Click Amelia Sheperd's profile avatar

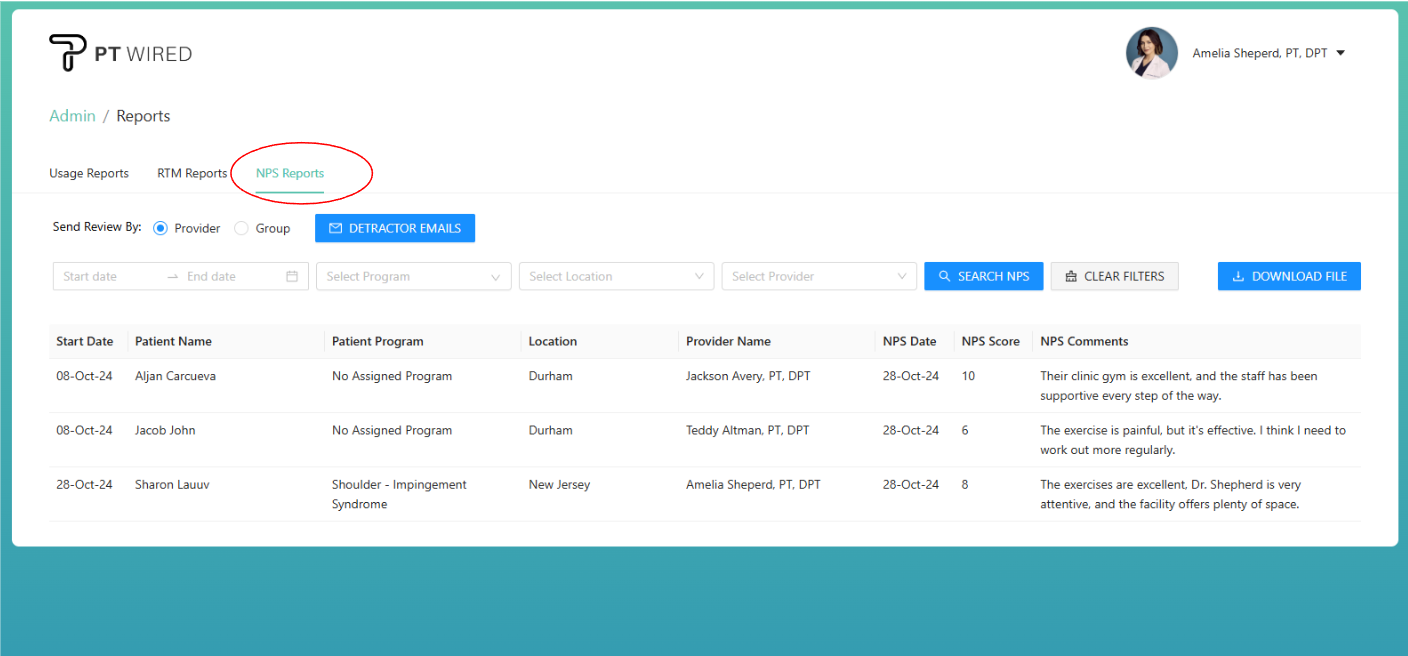pos(1151,53)
